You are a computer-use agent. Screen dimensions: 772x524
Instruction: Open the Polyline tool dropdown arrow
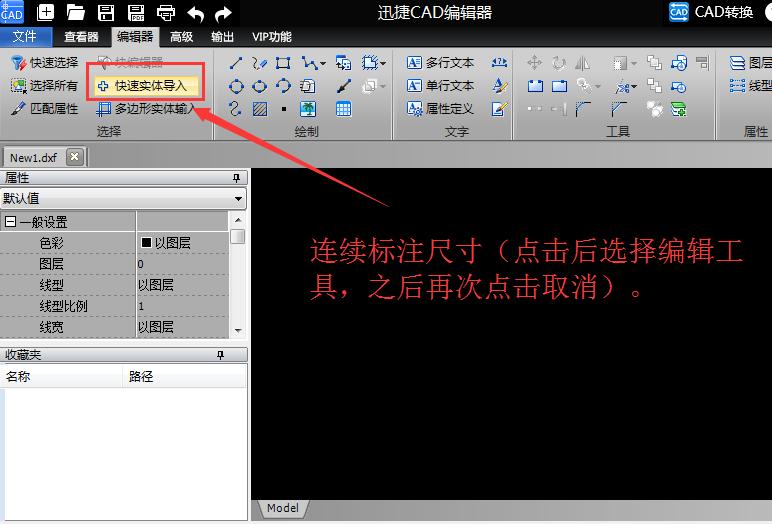pyautogui.click(x=322, y=64)
